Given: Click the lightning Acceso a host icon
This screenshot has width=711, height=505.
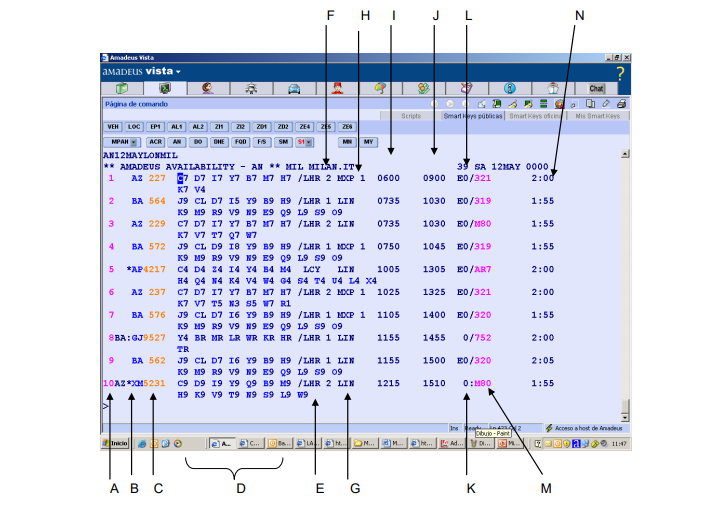Looking at the screenshot, I should (549, 428).
